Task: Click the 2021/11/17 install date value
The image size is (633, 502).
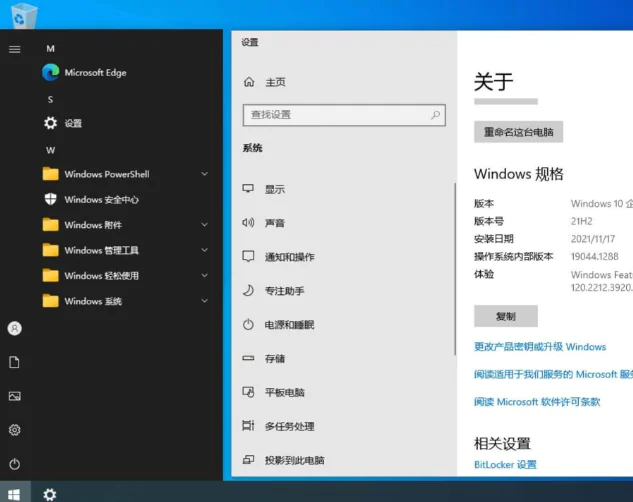Action: 593,239
